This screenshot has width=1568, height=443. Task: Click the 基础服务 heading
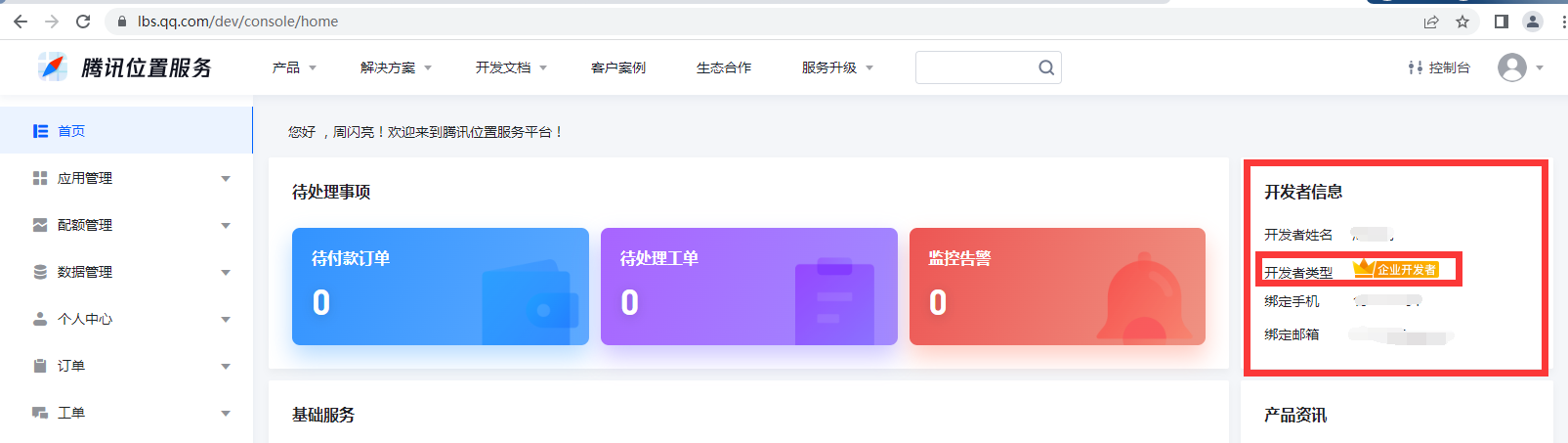point(323,415)
